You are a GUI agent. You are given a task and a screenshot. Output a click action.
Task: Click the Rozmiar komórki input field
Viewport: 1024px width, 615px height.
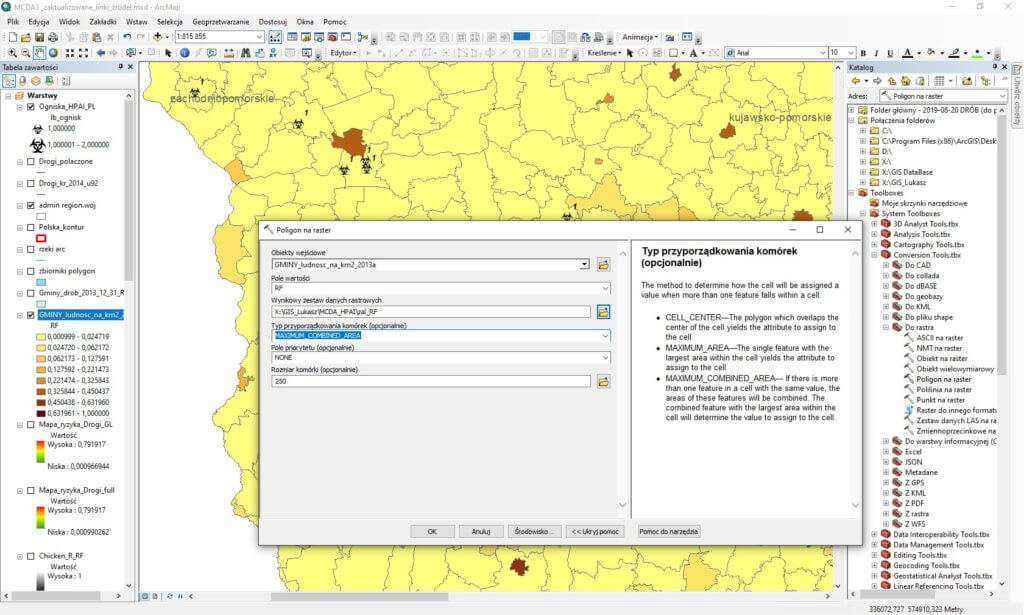pyautogui.click(x=431, y=381)
